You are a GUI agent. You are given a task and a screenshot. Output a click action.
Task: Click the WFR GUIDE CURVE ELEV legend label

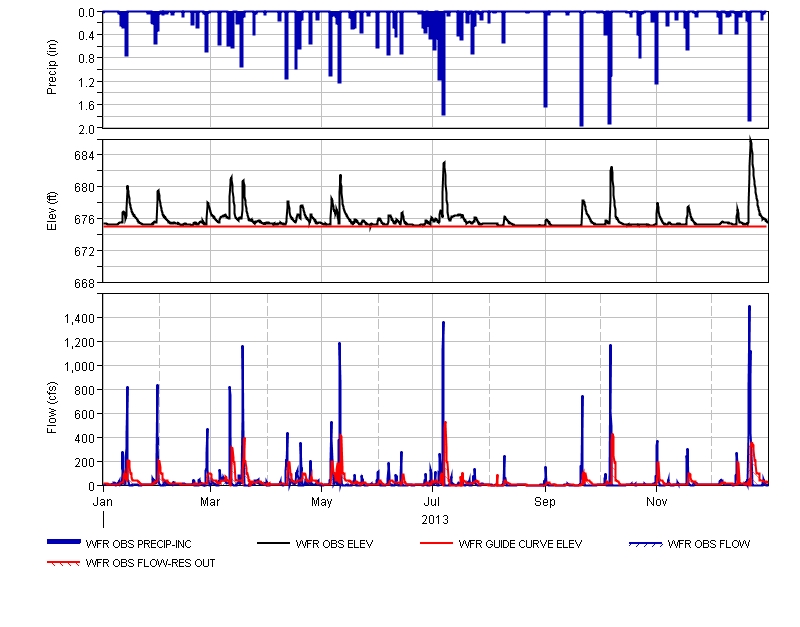pos(520,544)
